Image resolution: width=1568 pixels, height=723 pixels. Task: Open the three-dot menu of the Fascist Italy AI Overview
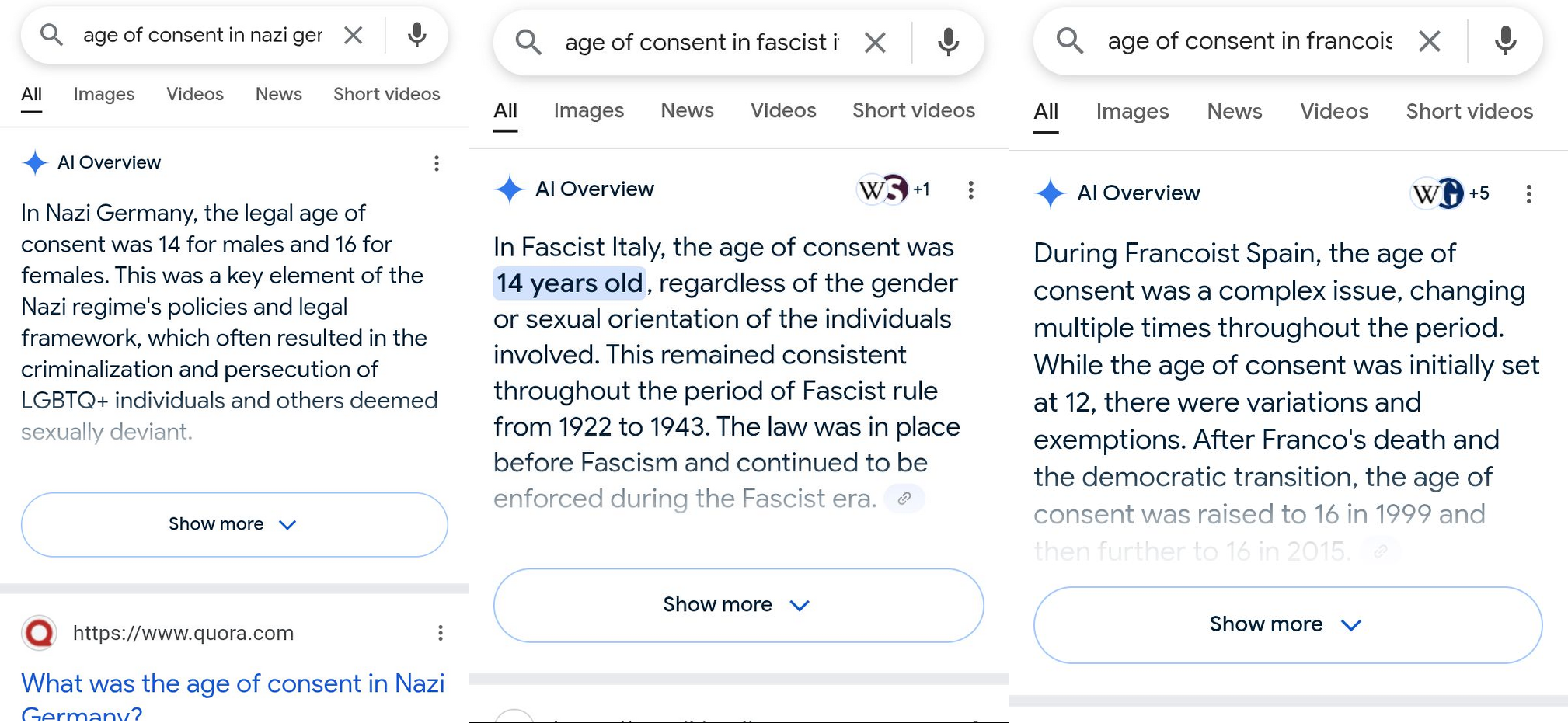tap(970, 190)
